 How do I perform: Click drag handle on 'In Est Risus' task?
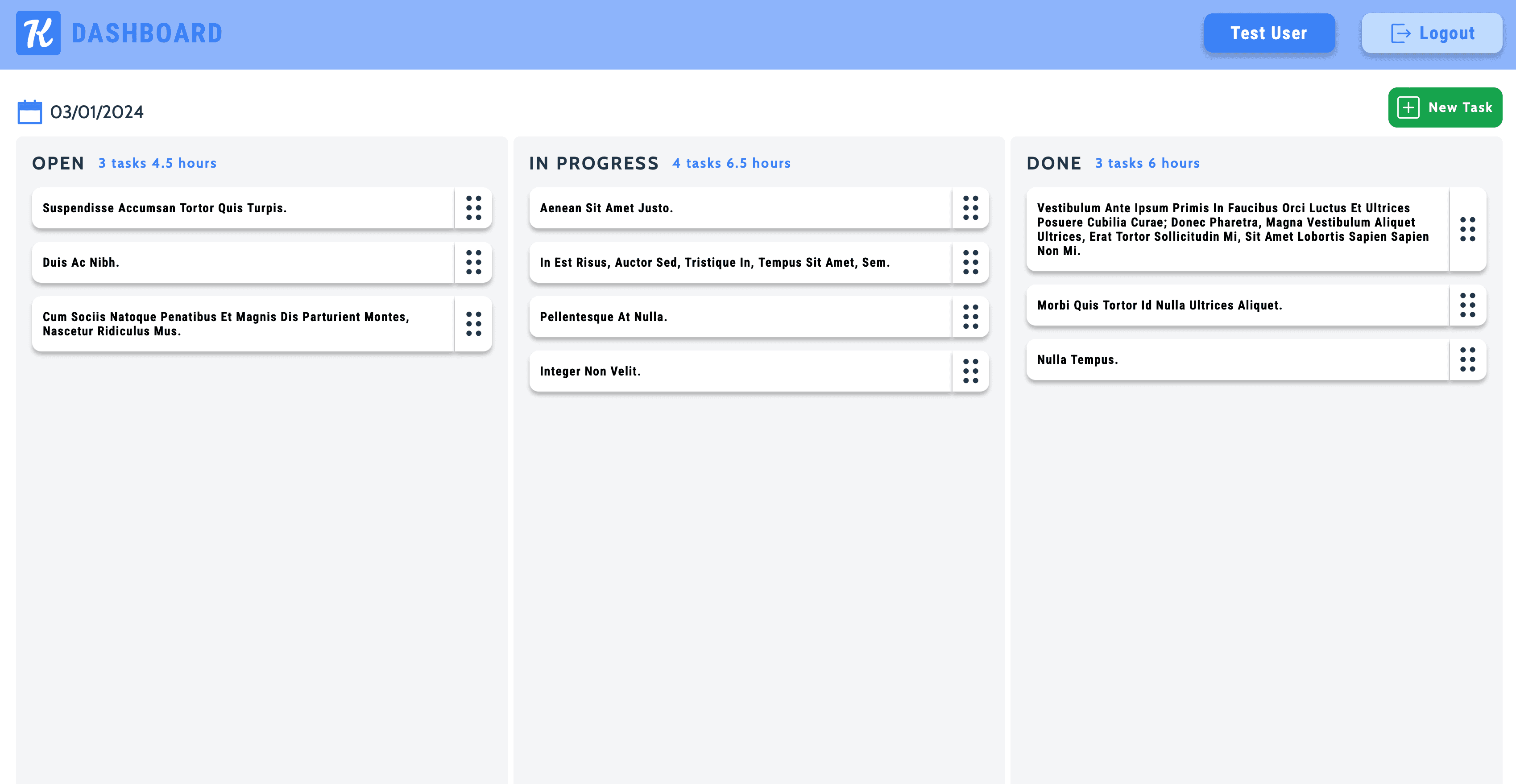coord(970,262)
